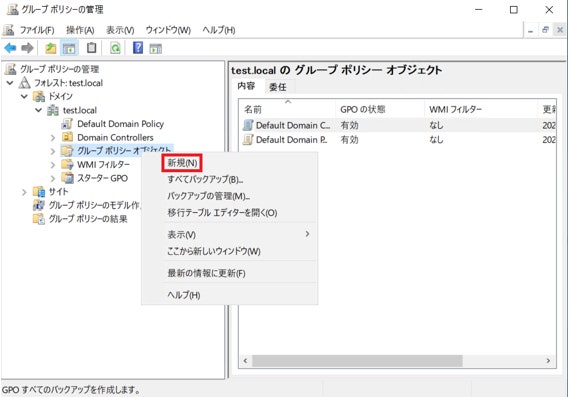Click the GPO icon of Default Domain P... row
Screen dimensions: 570x397
click(x=248, y=140)
